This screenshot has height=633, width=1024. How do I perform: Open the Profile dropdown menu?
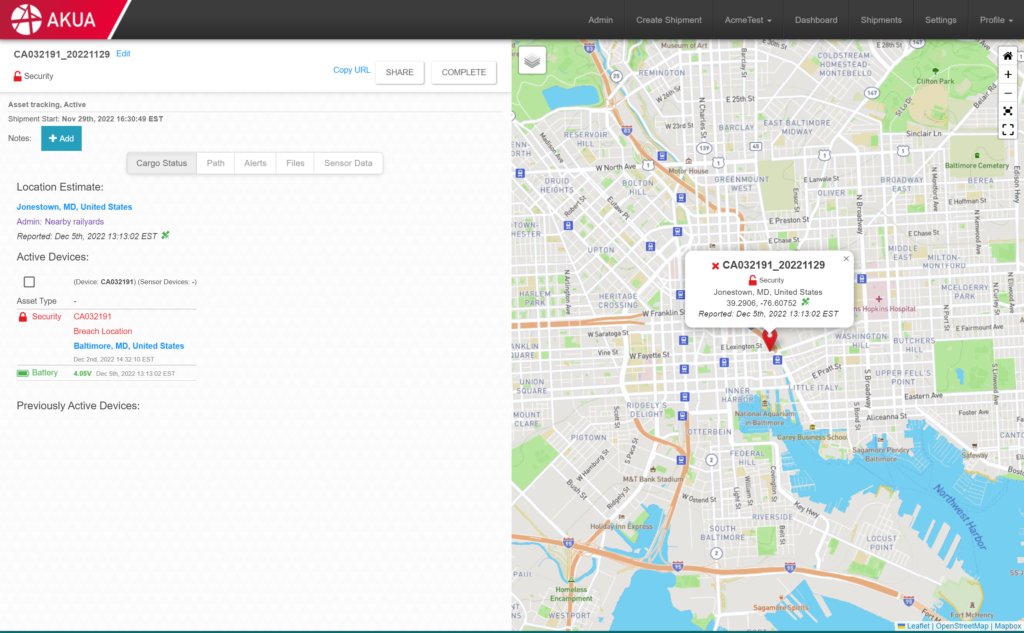[996, 20]
